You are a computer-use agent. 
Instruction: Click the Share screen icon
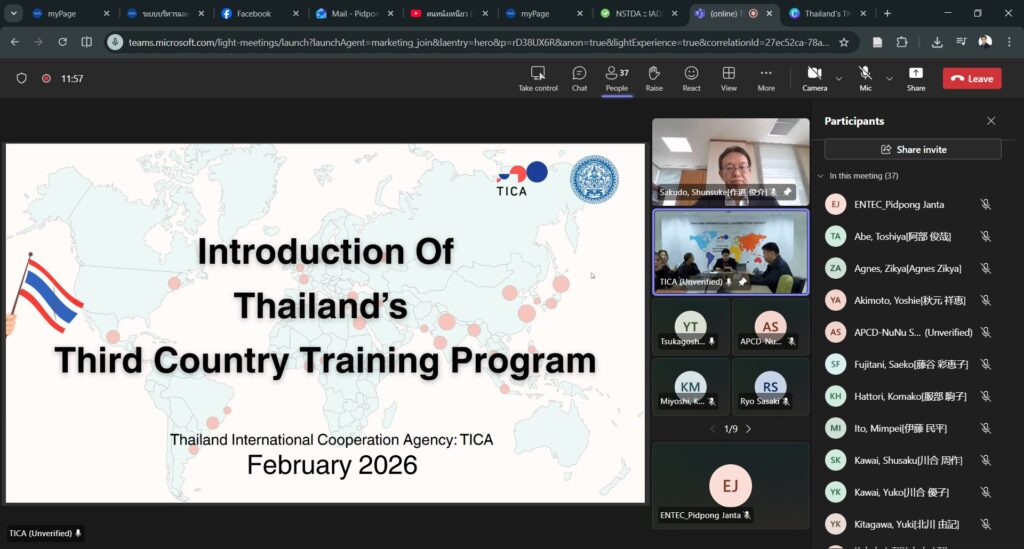915,78
